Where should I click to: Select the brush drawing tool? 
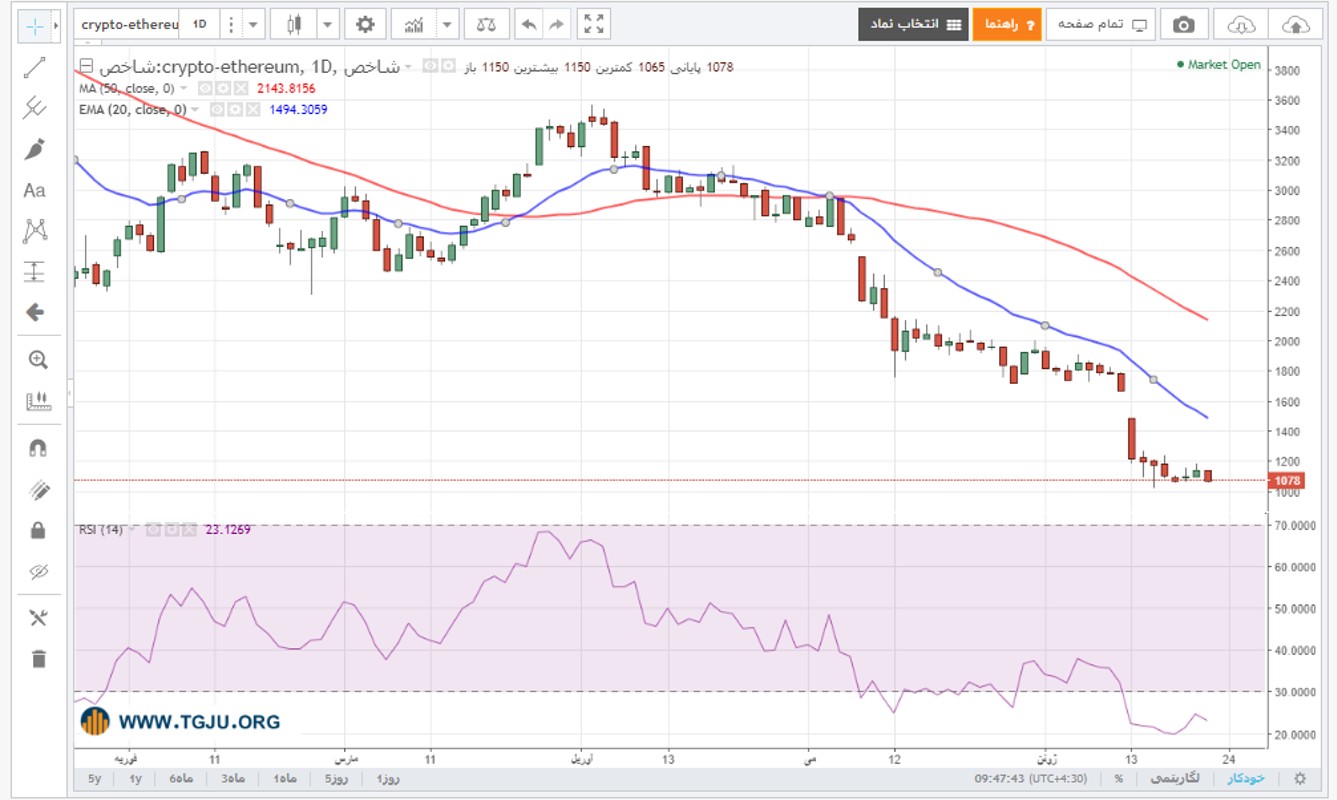pos(35,149)
